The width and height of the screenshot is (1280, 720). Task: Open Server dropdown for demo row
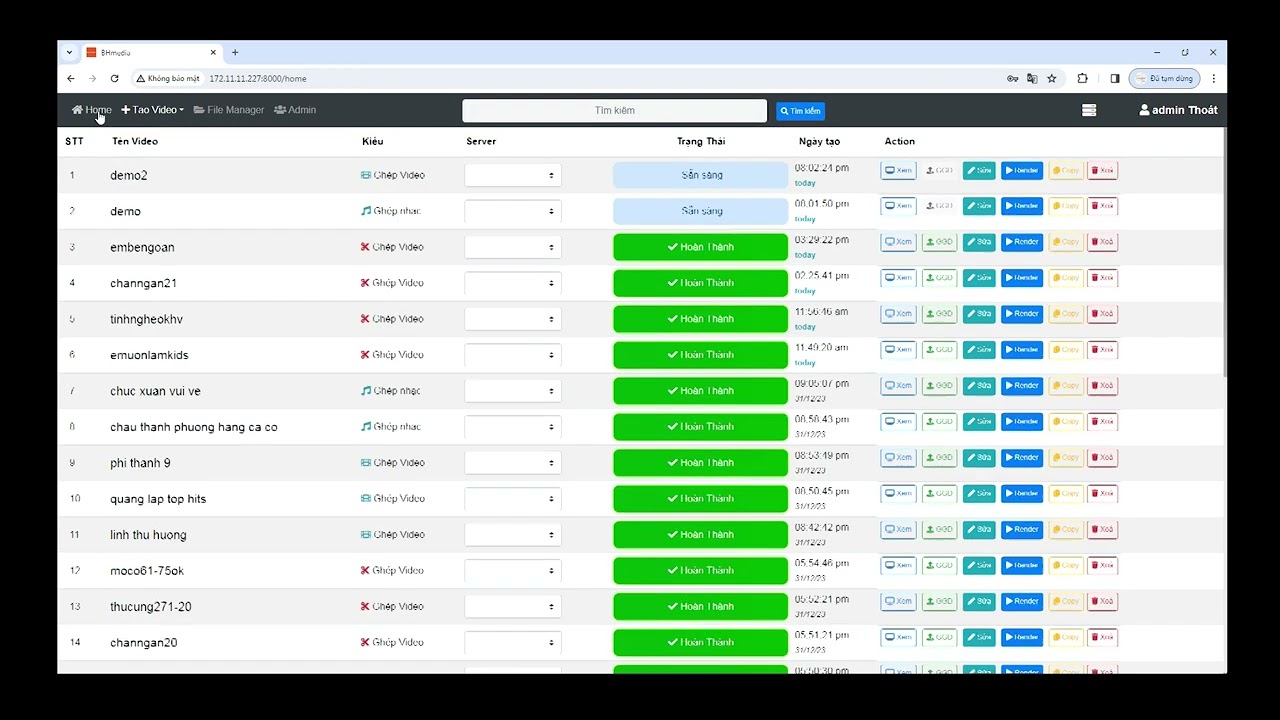click(512, 211)
